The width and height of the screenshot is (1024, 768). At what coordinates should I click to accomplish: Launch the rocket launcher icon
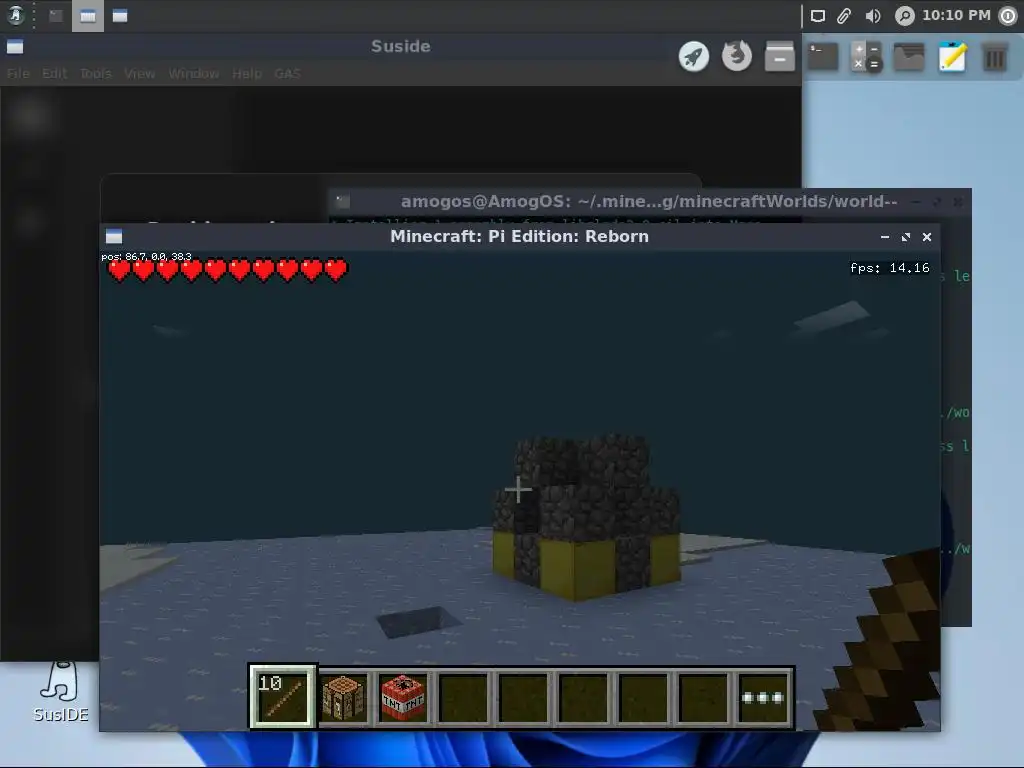(x=694, y=57)
